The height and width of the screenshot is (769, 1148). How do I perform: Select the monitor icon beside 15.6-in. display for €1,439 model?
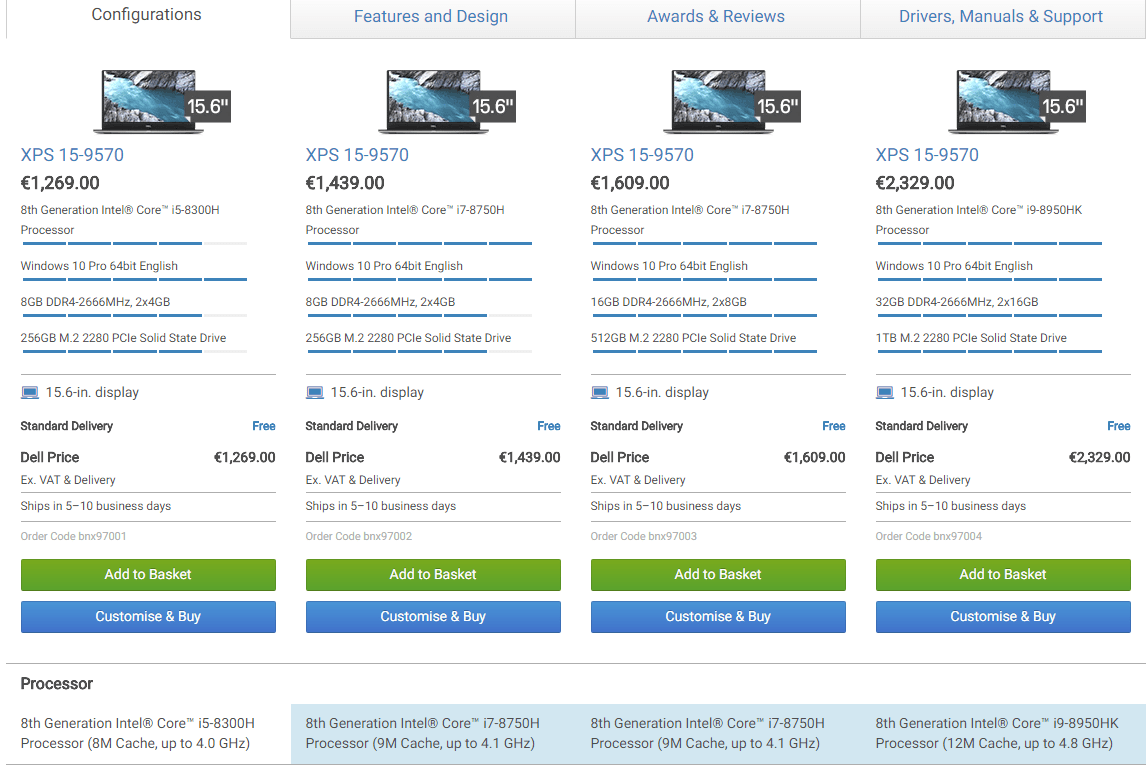[x=314, y=392]
